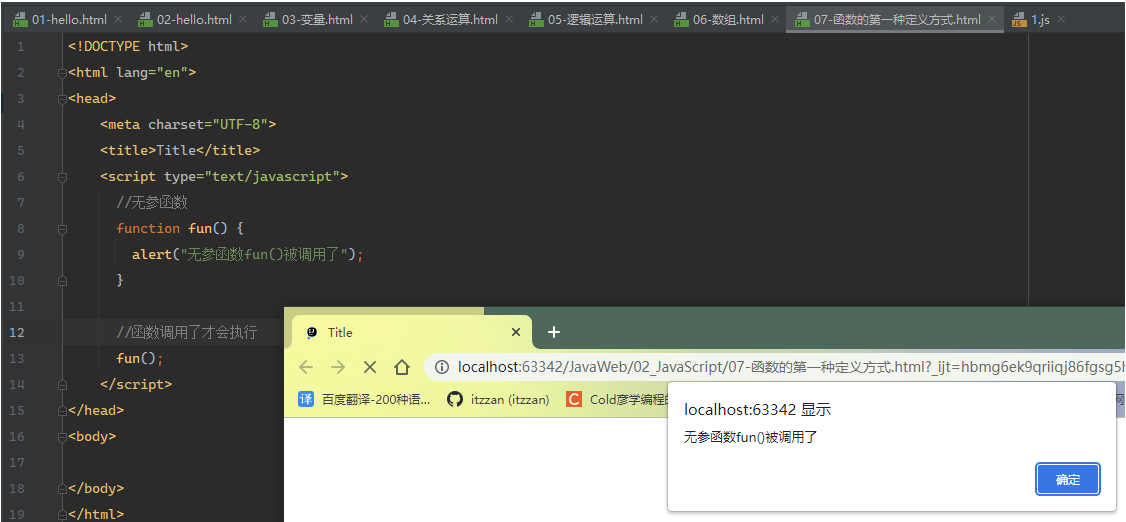Close the 1.js tab
Screen dimensions: 1126x522
tap(1061, 19)
